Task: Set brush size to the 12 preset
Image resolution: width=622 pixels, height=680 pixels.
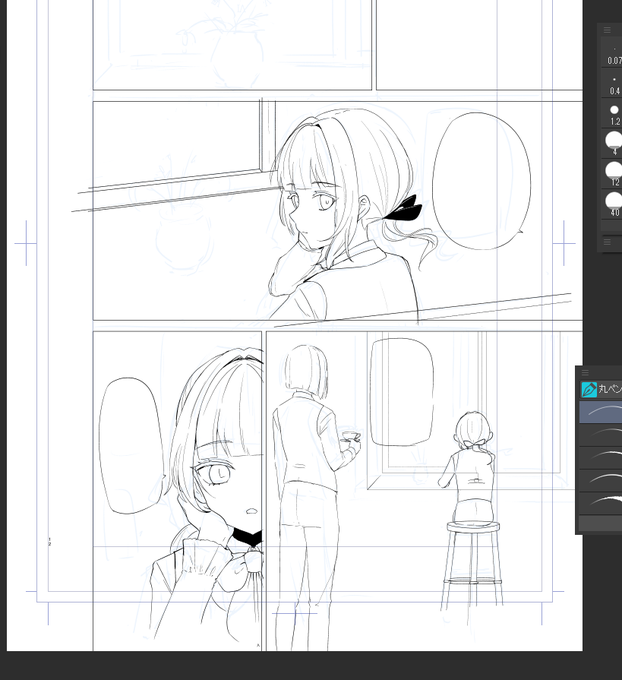Action: pyautogui.click(x=612, y=173)
